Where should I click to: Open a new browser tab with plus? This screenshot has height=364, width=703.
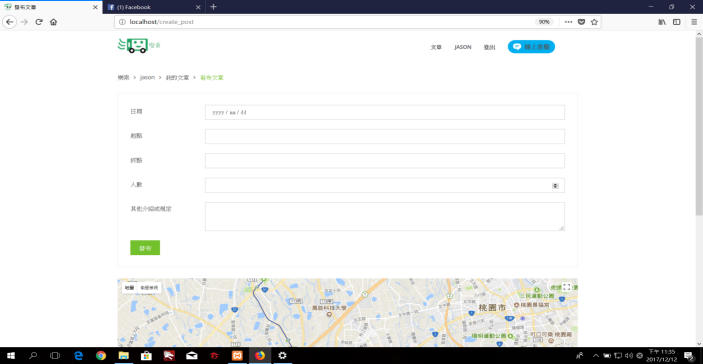[213, 7]
